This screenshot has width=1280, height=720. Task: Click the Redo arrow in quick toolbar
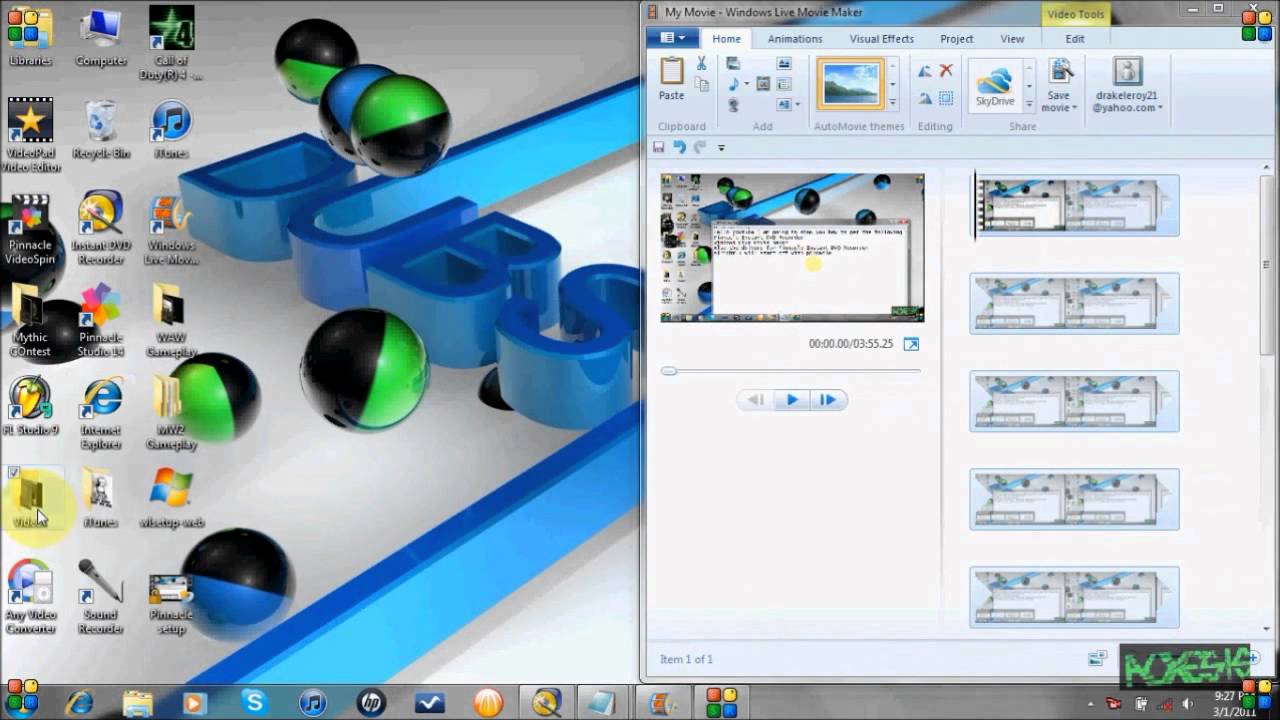point(700,147)
